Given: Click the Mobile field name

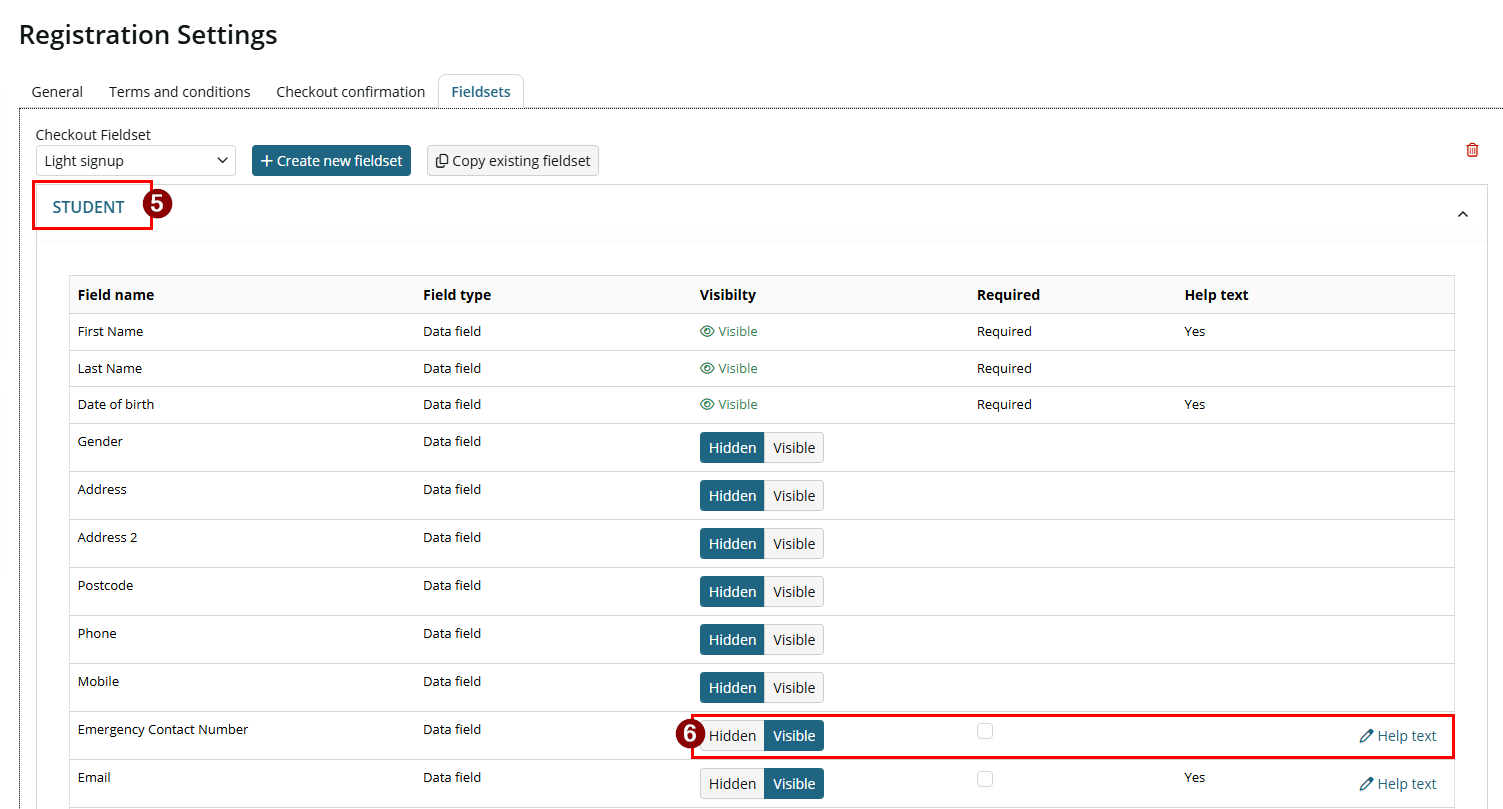Looking at the screenshot, I should pyautogui.click(x=98, y=682).
